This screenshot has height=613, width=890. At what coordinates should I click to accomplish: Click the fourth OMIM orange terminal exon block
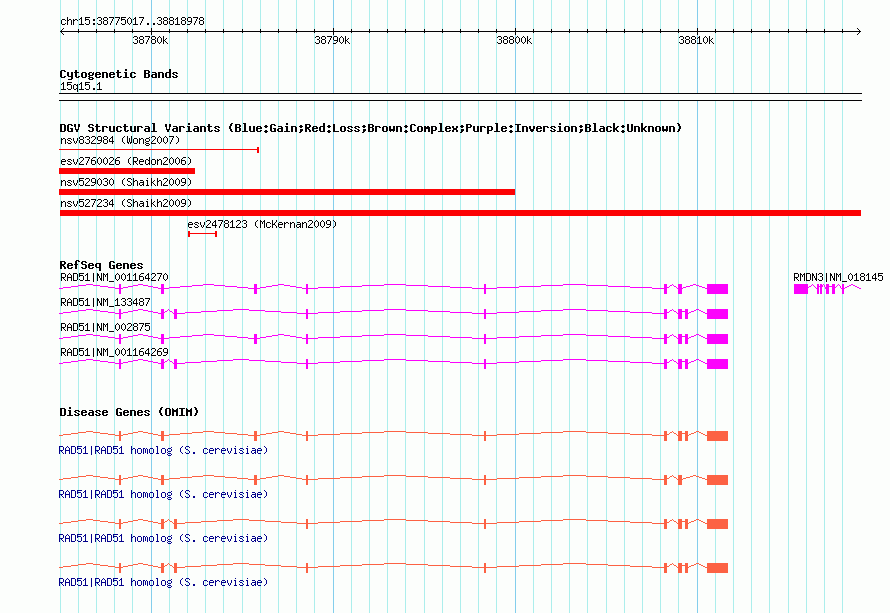[x=717, y=568]
